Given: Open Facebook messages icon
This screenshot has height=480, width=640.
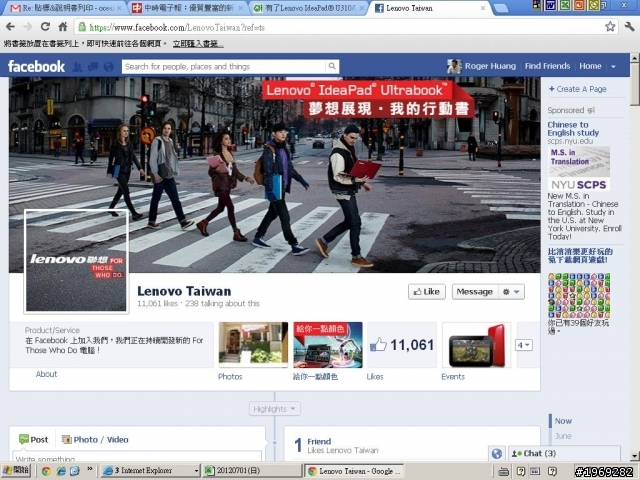Looking at the screenshot, I should point(93,67).
